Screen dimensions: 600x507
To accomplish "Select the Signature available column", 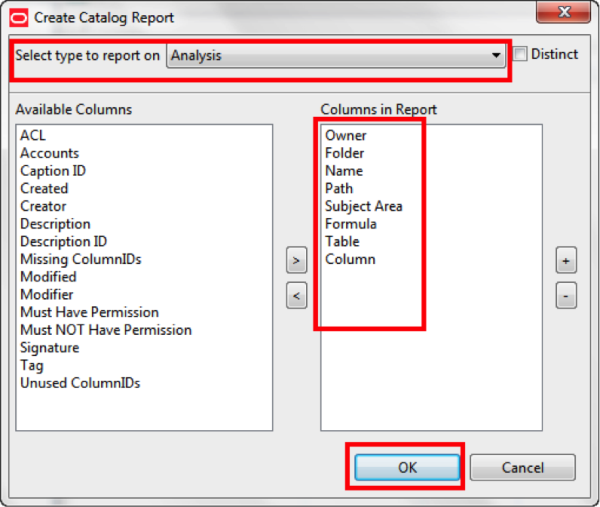I will tap(50, 348).
